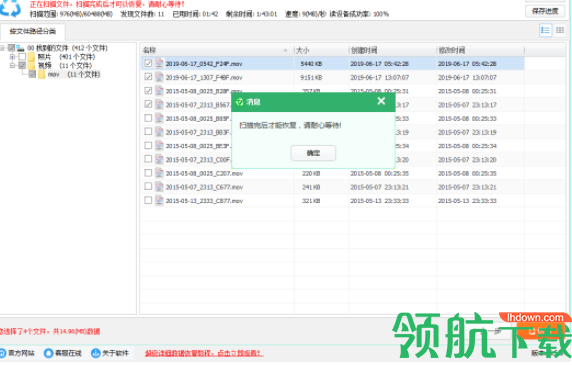Uncheck file 2019-06-17_1307 checkbox
Viewport: 572px width, 365px height.
point(148,77)
